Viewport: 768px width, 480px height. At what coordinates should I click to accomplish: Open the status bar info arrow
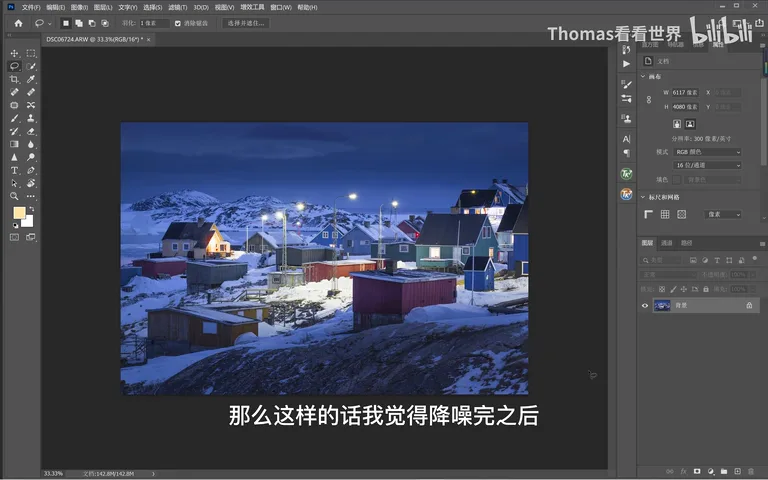click(x=153, y=474)
